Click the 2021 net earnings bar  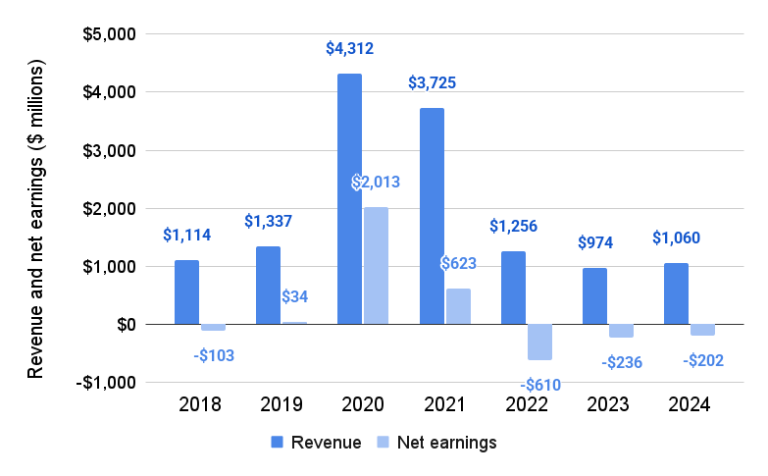[x=457, y=306]
